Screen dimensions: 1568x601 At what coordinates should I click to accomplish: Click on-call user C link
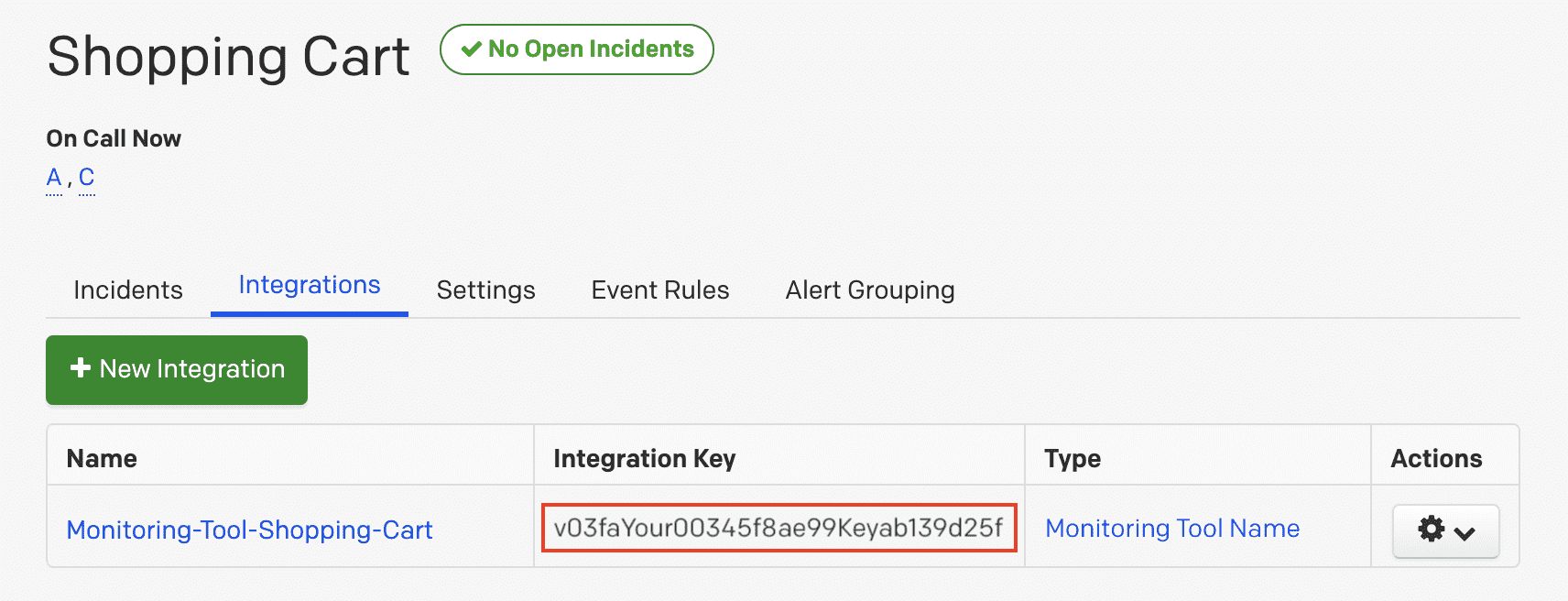point(86,177)
